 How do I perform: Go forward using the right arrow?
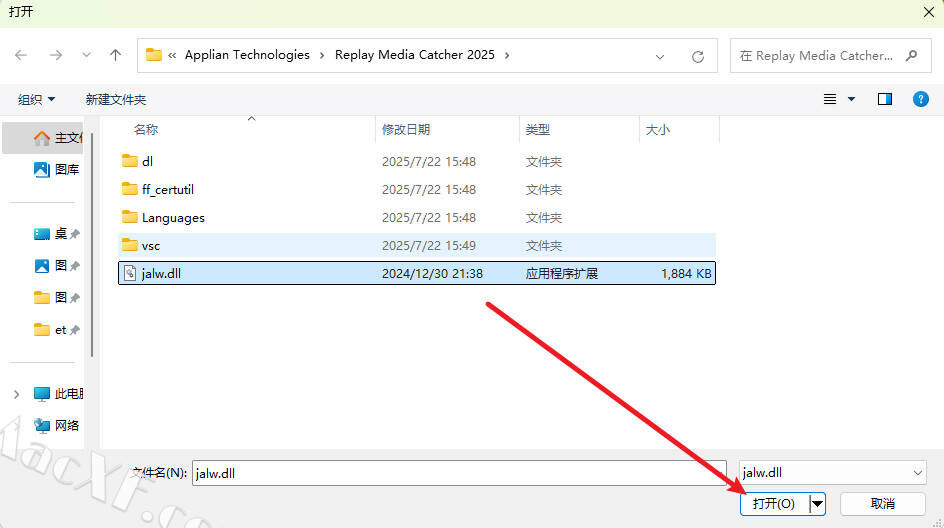[x=55, y=55]
